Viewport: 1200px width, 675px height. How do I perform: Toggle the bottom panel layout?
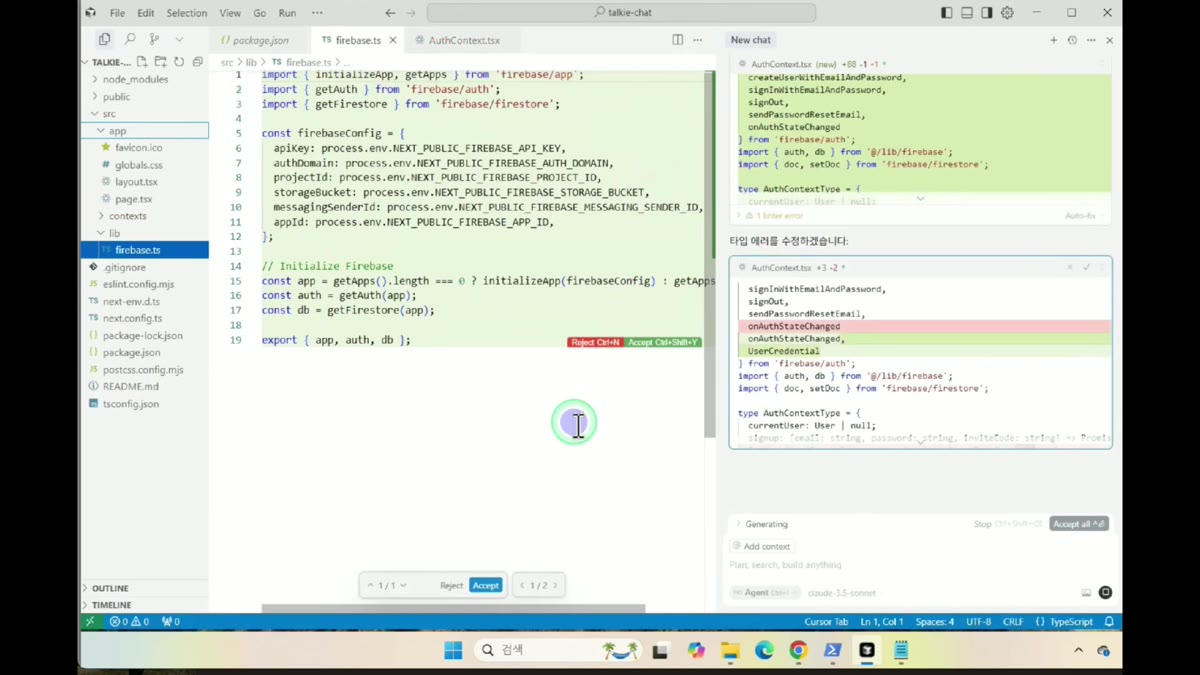[x=967, y=13]
